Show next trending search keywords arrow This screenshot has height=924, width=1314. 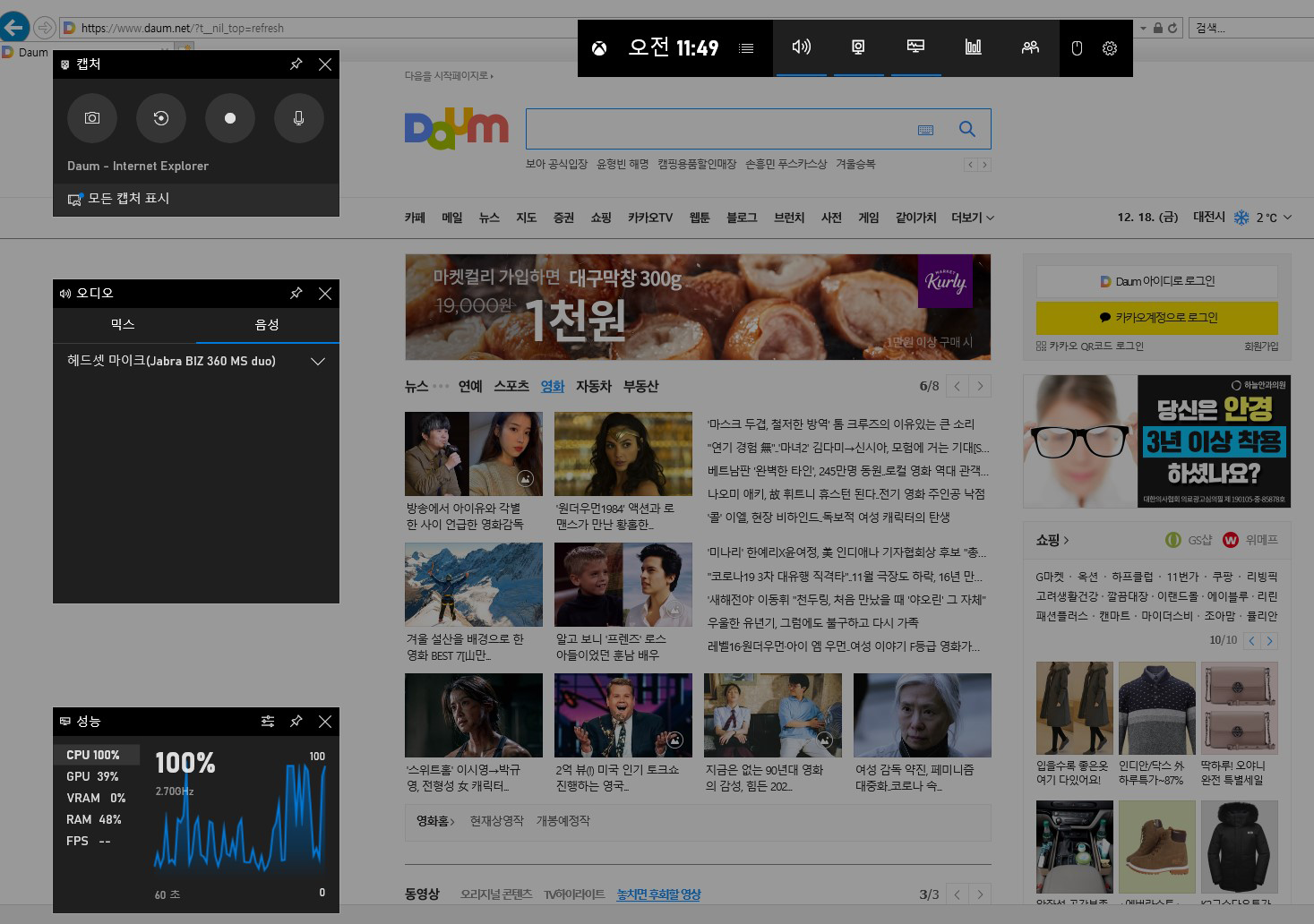tap(984, 165)
